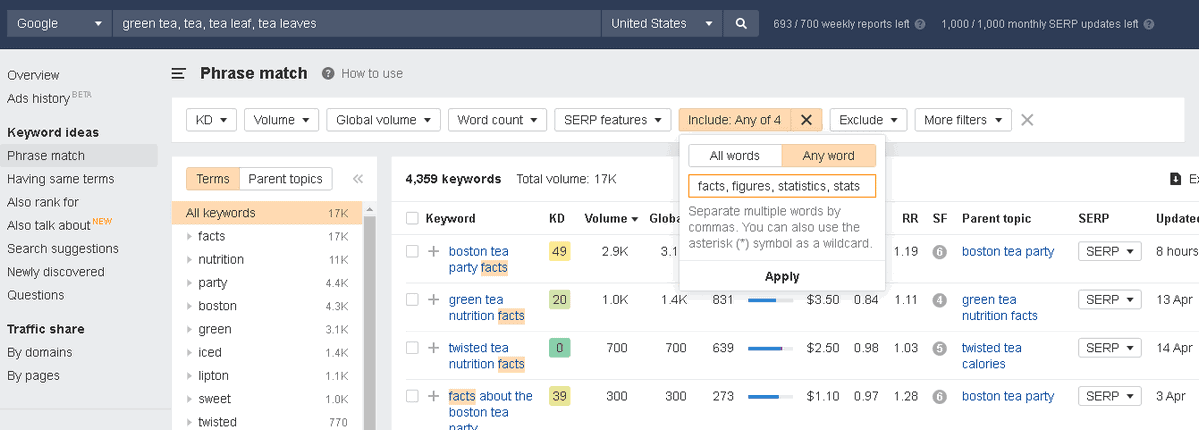
Task: Sort by the Volume column header
Action: (x=611, y=219)
